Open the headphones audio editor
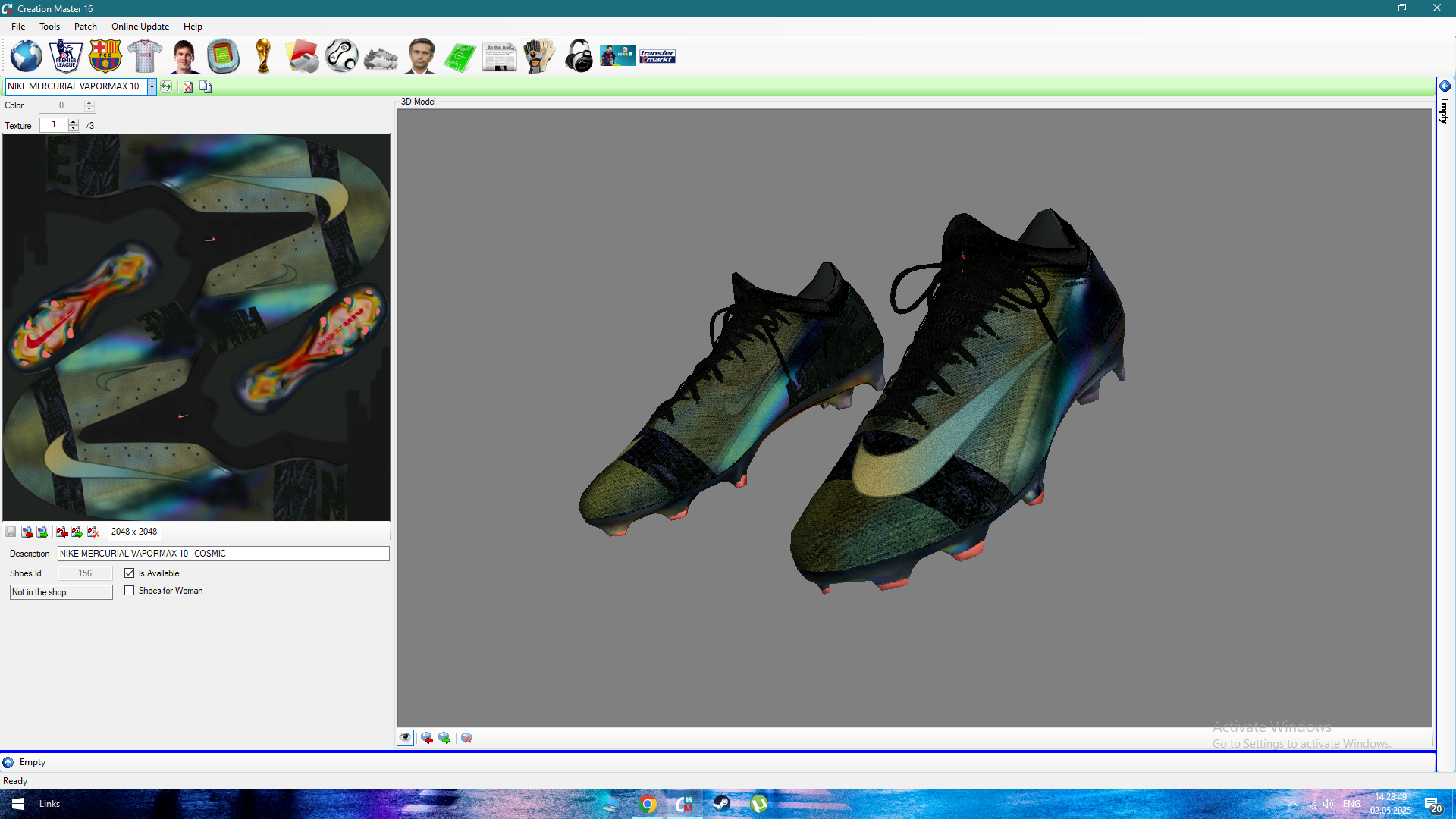 579,56
